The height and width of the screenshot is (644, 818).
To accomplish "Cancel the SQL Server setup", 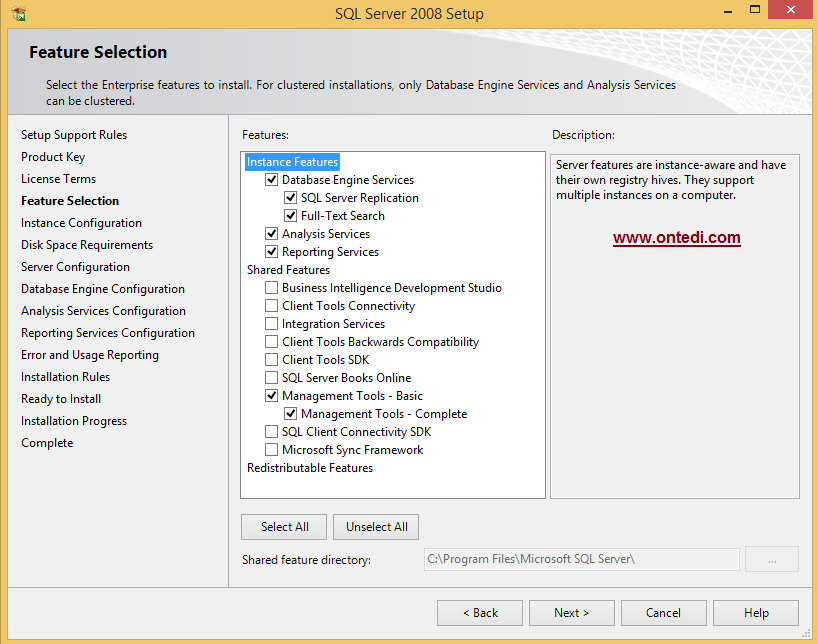I will click(x=664, y=613).
